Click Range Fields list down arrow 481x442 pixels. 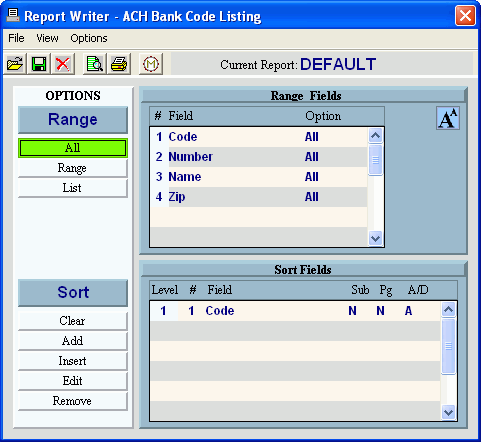pyautogui.click(x=375, y=239)
